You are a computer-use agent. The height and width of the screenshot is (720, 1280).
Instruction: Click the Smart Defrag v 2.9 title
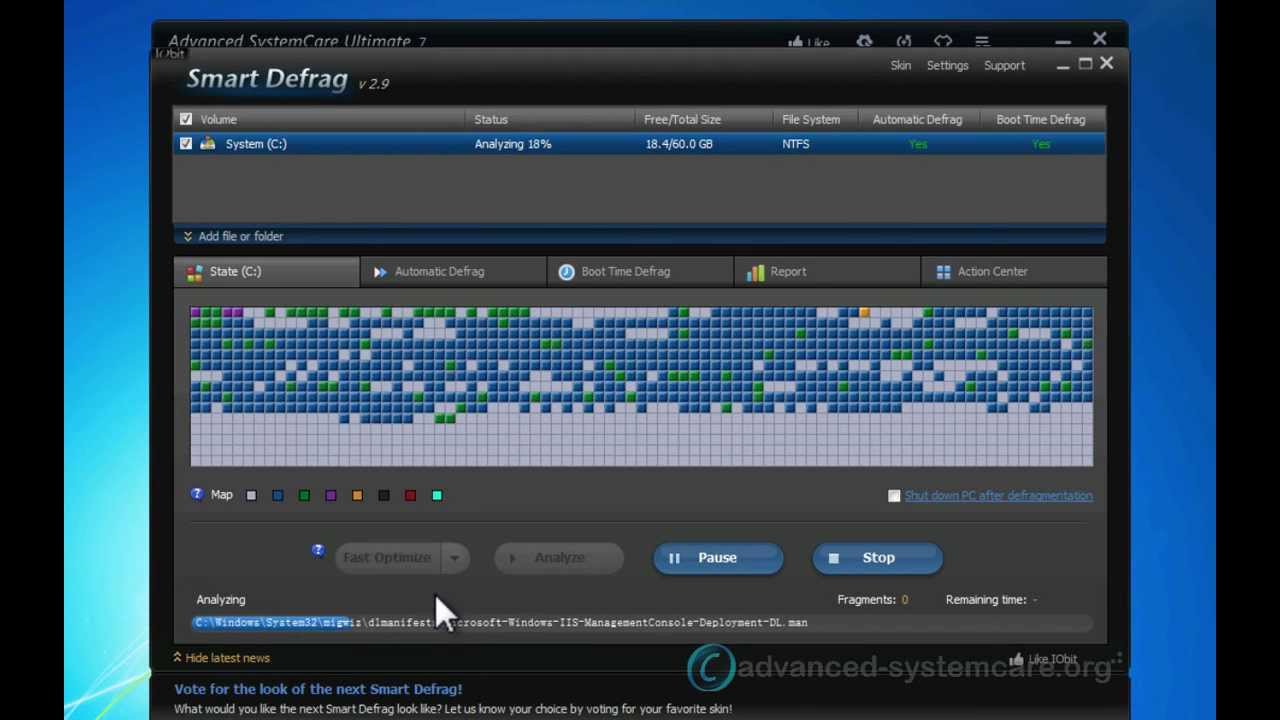[288, 80]
